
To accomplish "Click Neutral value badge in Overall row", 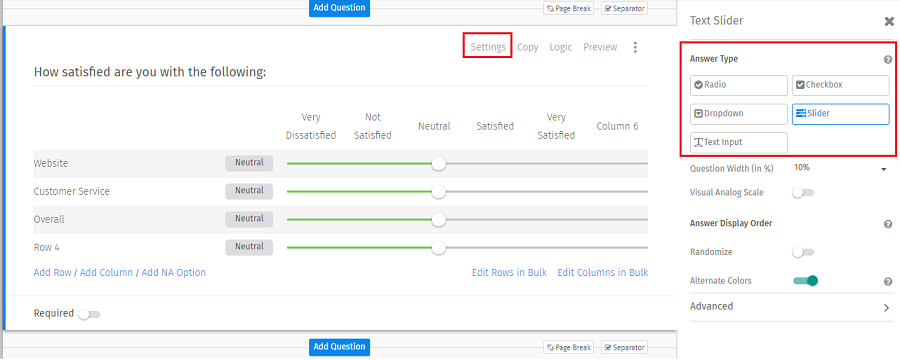I will click(x=249, y=219).
